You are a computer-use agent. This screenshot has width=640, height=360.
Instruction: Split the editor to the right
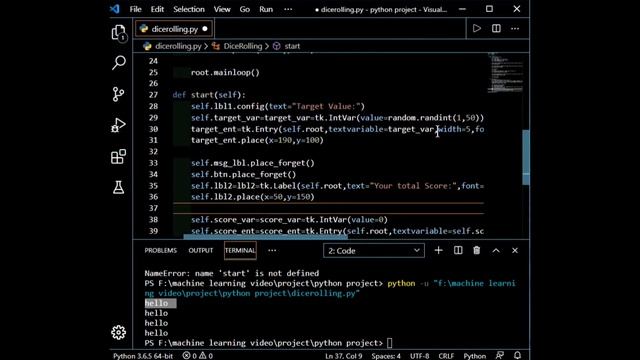tap(496, 29)
